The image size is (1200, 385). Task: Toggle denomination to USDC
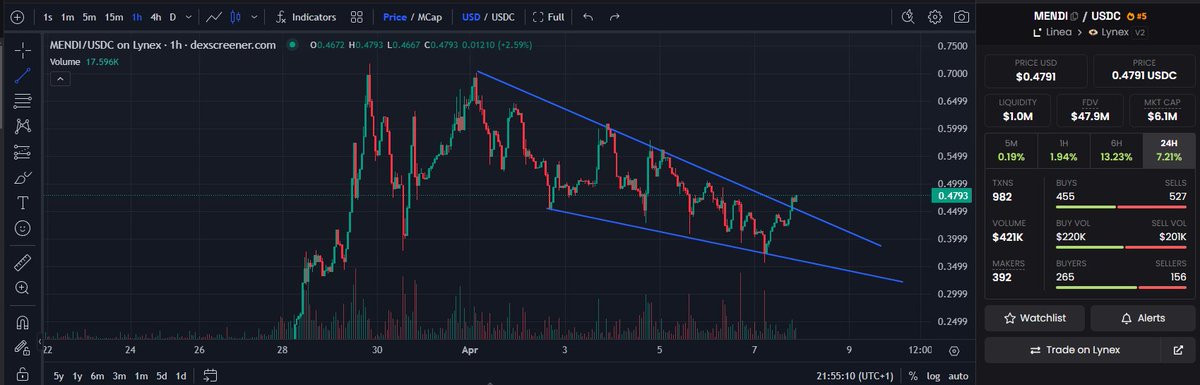pos(502,17)
